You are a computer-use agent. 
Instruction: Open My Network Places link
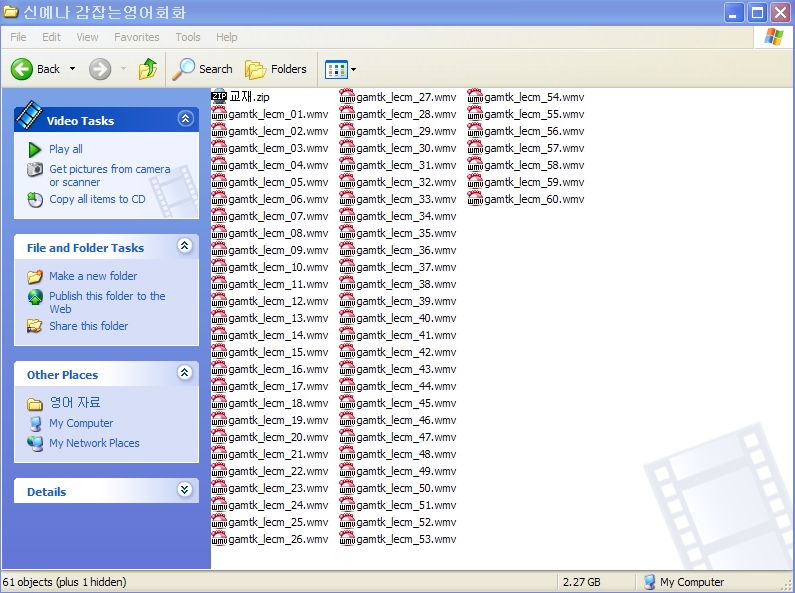pyautogui.click(x=94, y=443)
